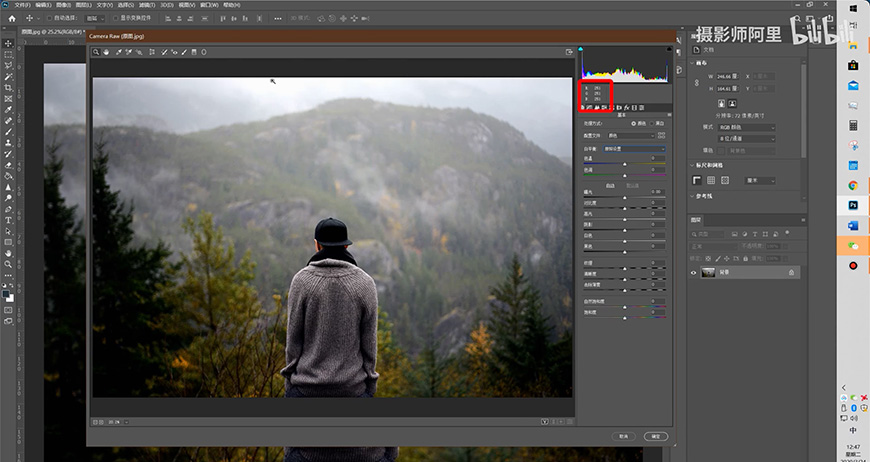Viewport: 870px width, 462px height.
Task: Toggle shadow clipping warning on histogram
Action: (581, 49)
